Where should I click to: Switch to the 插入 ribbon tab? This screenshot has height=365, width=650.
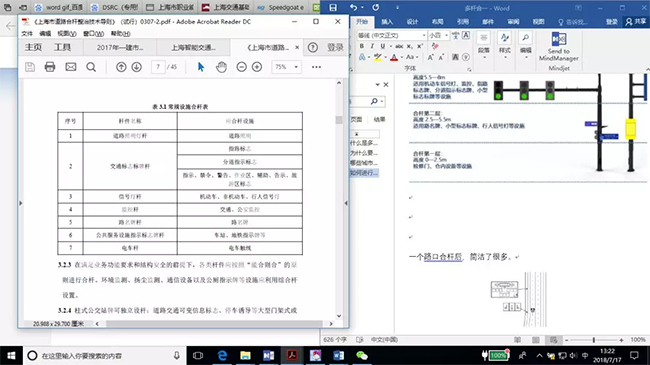(x=387, y=22)
